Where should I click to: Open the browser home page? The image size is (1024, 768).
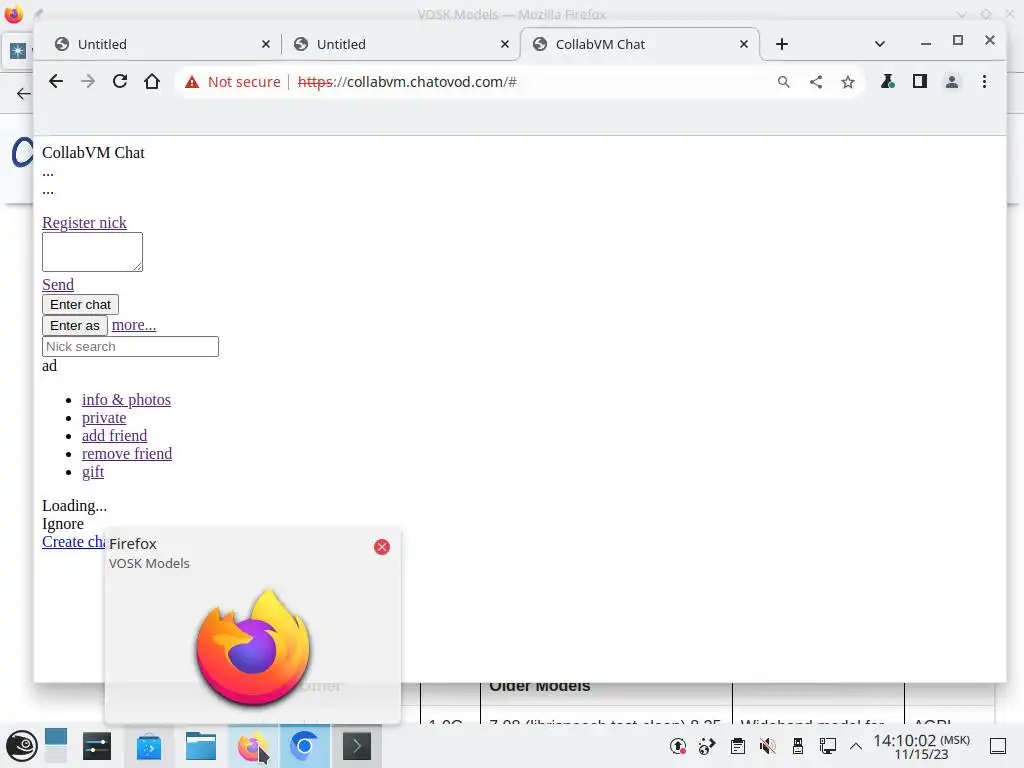coord(152,82)
